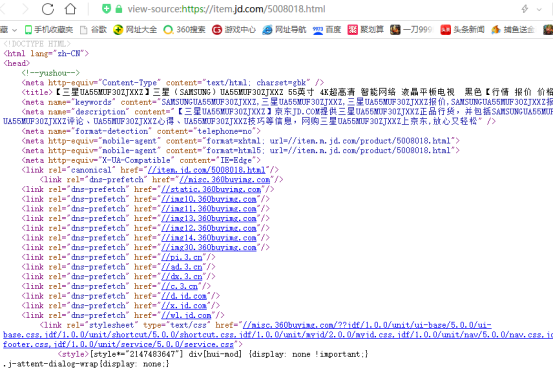
Task: Open 一刀999 bookmark
Action: coord(411,30)
